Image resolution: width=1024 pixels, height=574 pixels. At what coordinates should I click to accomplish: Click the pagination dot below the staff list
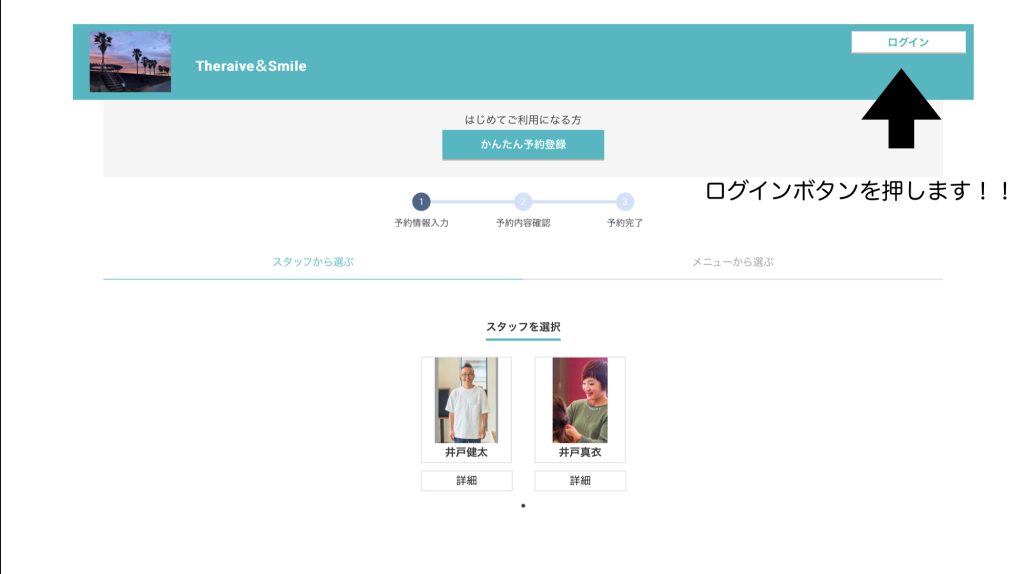(x=523, y=506)
